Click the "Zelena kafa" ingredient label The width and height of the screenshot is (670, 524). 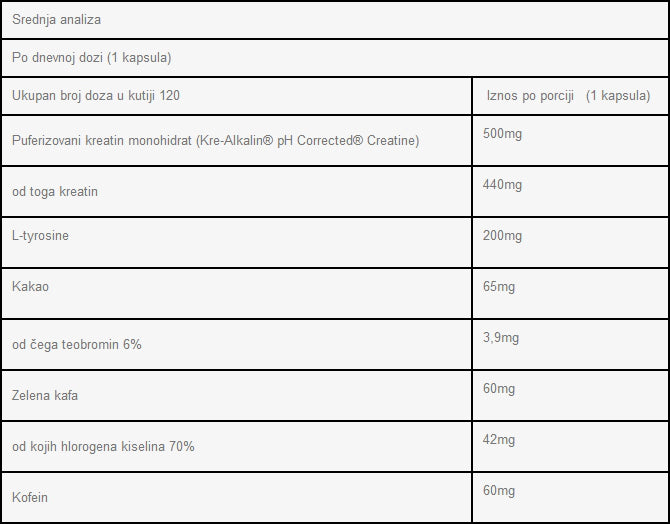[x=45, y=395]
